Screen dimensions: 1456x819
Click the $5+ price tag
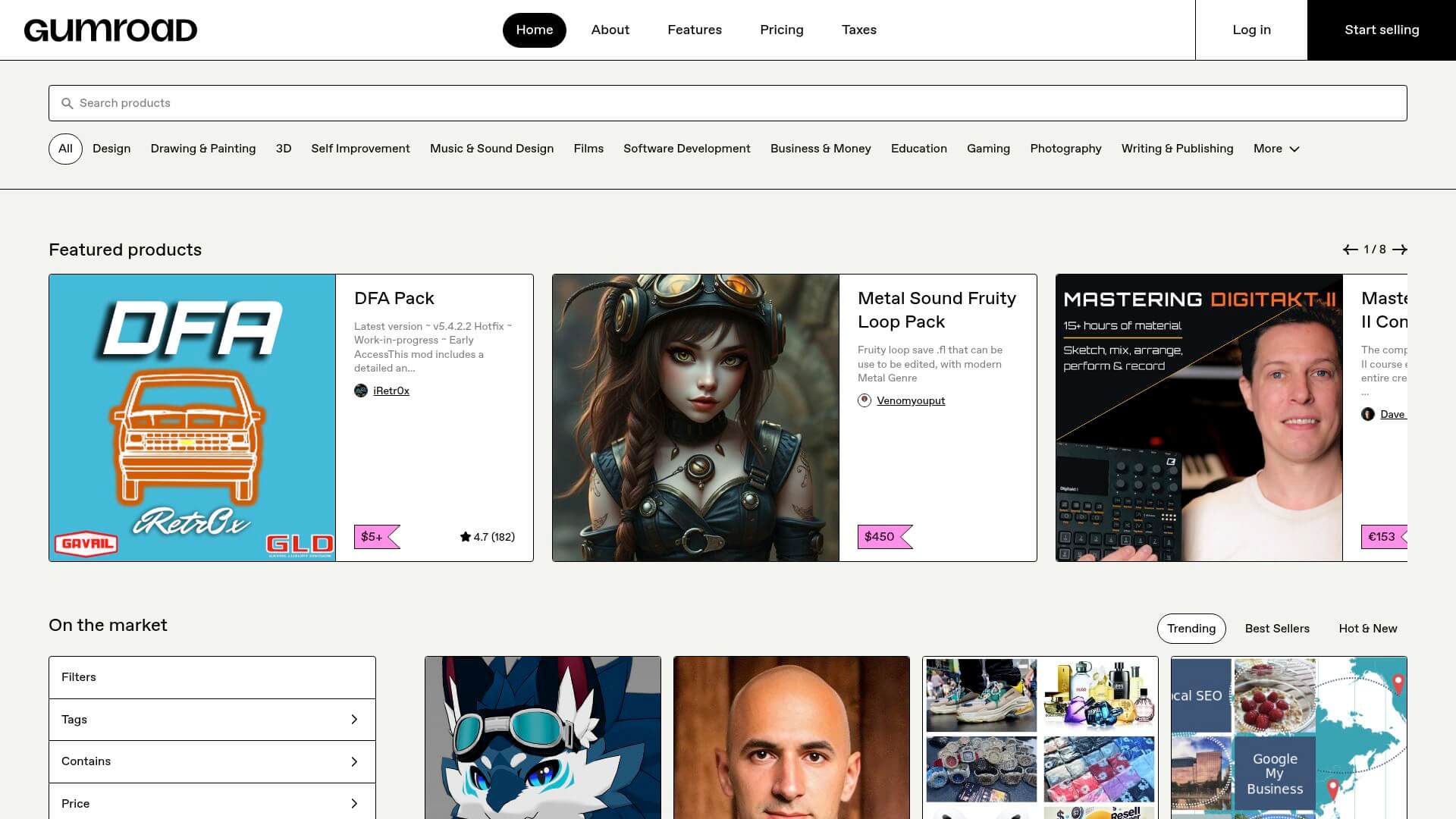[377, 537]
